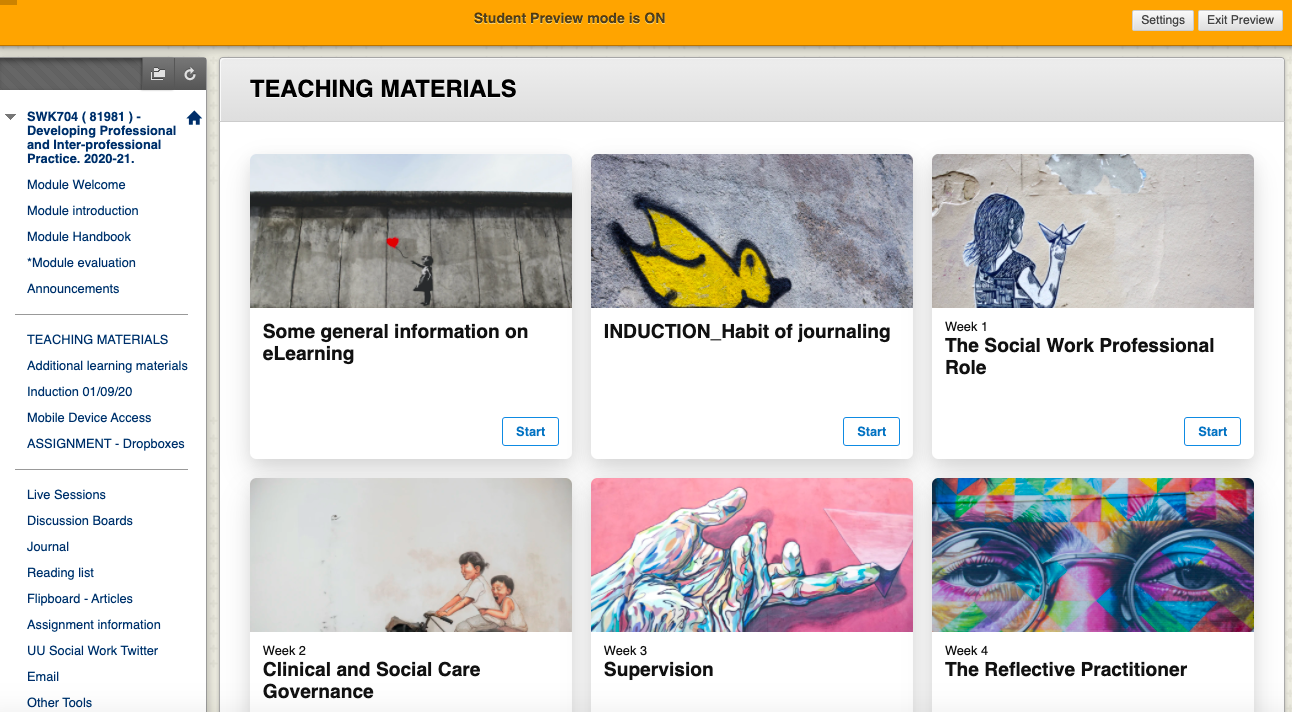Go to *Module evaluation
The image size is (1292, 712).
click(81, 263)
